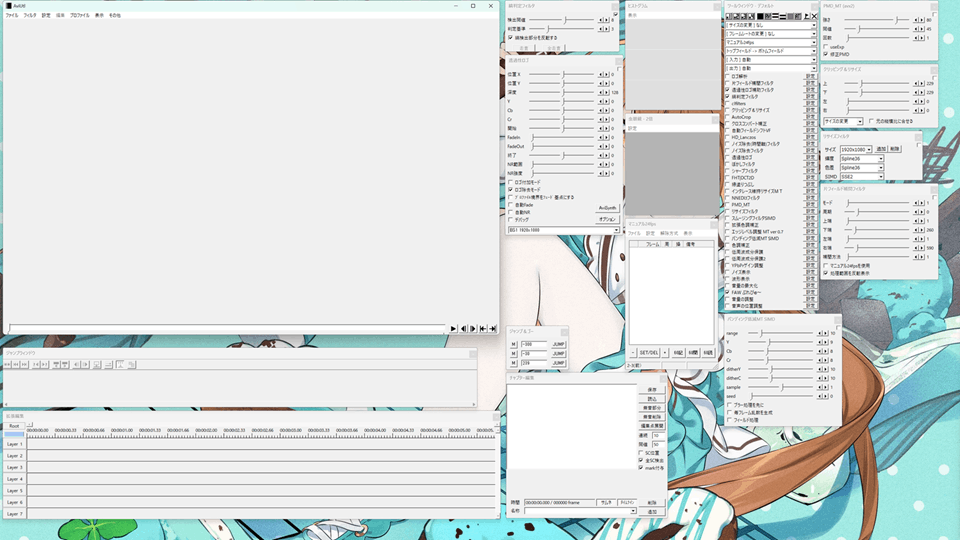Click the Root button in extended editor
Image resolution: width=960 pixels, height=540 pixels.
pos(14,426)
